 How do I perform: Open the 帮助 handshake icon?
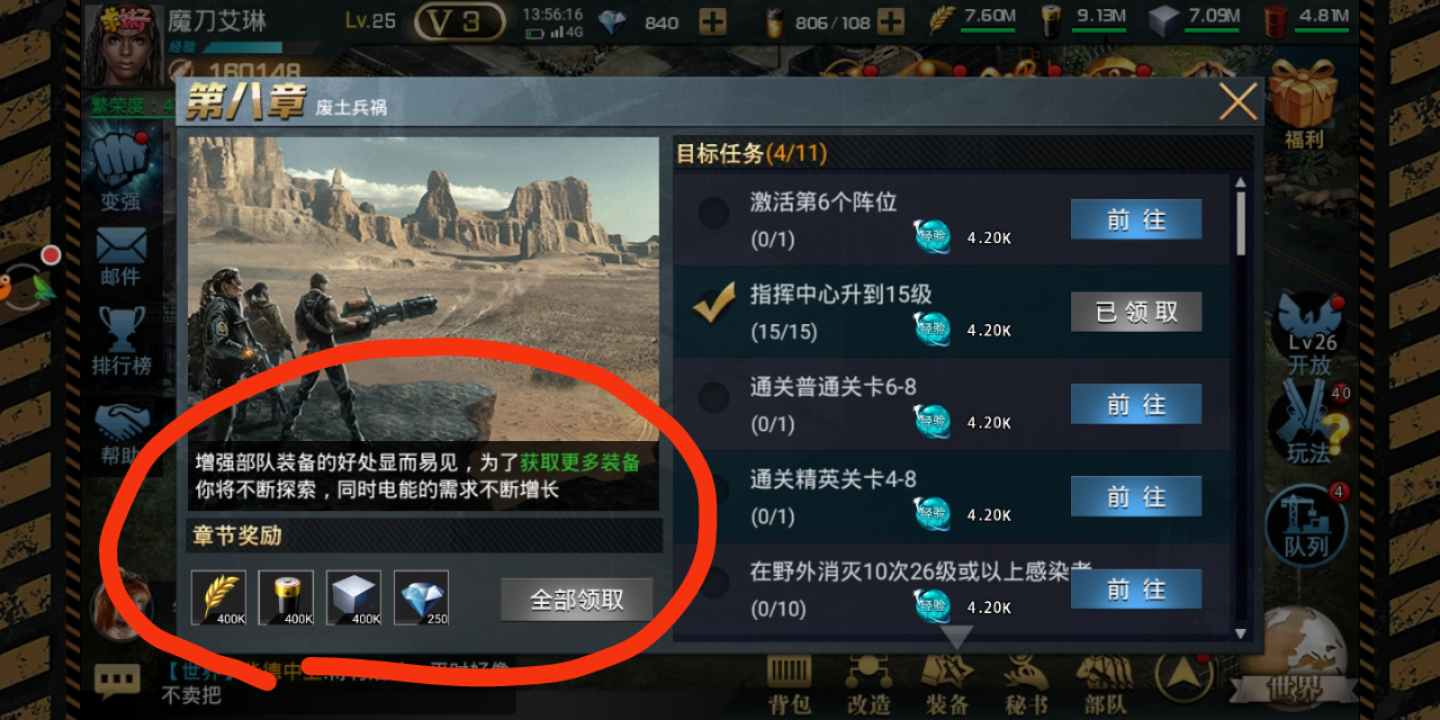pyautogui.click(x=121, y=434)
